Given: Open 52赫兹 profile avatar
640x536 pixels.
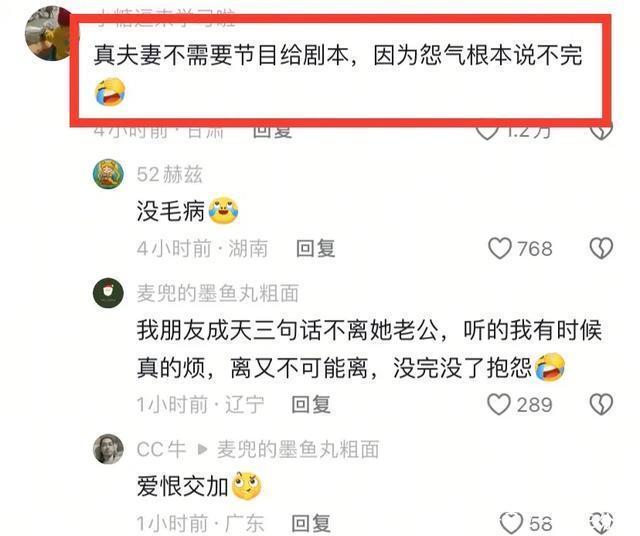Looking at the screenshot, I should click(108, 174).
